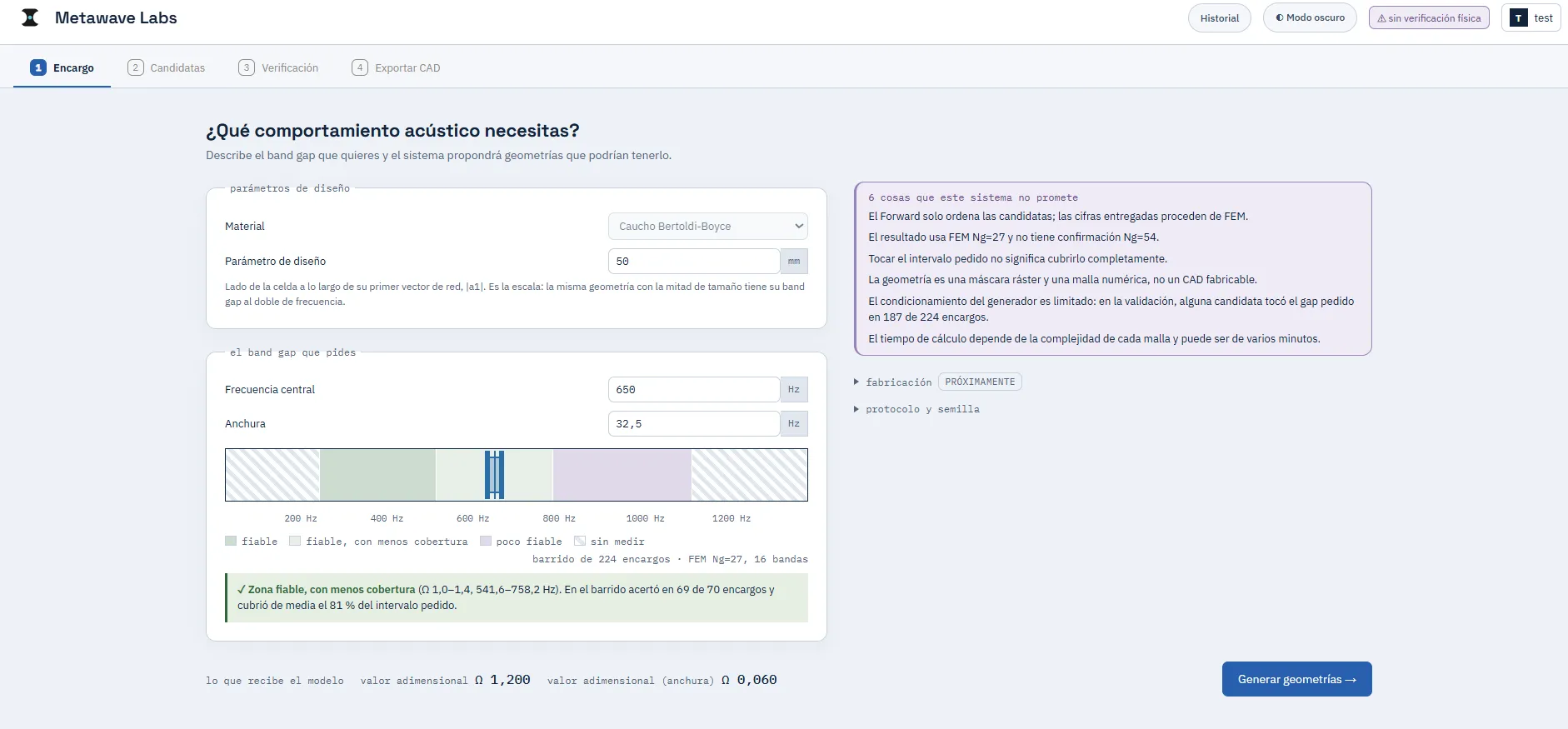The height and width of the screenshot is (729, 1568).
Task: Click the Ω 1,200 adimensional value
Action: pyautogui.click(x=502, y=680)
